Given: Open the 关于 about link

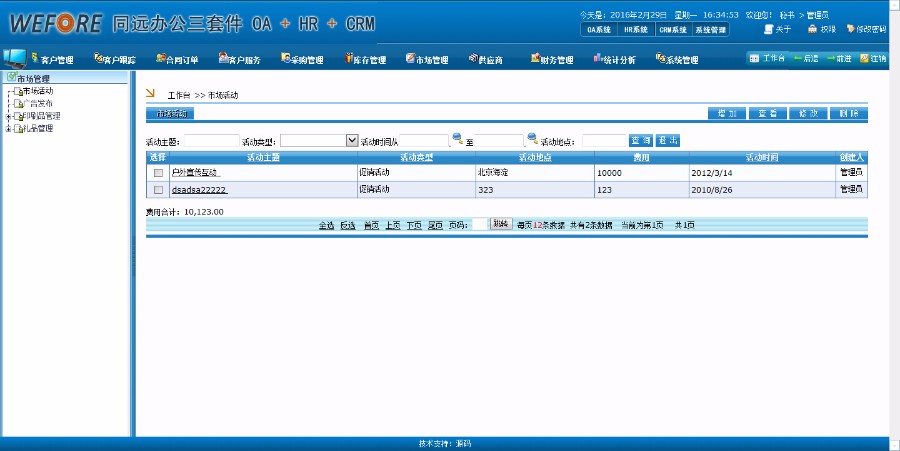Looking at the screenshot, I should [x=778, y=29].
